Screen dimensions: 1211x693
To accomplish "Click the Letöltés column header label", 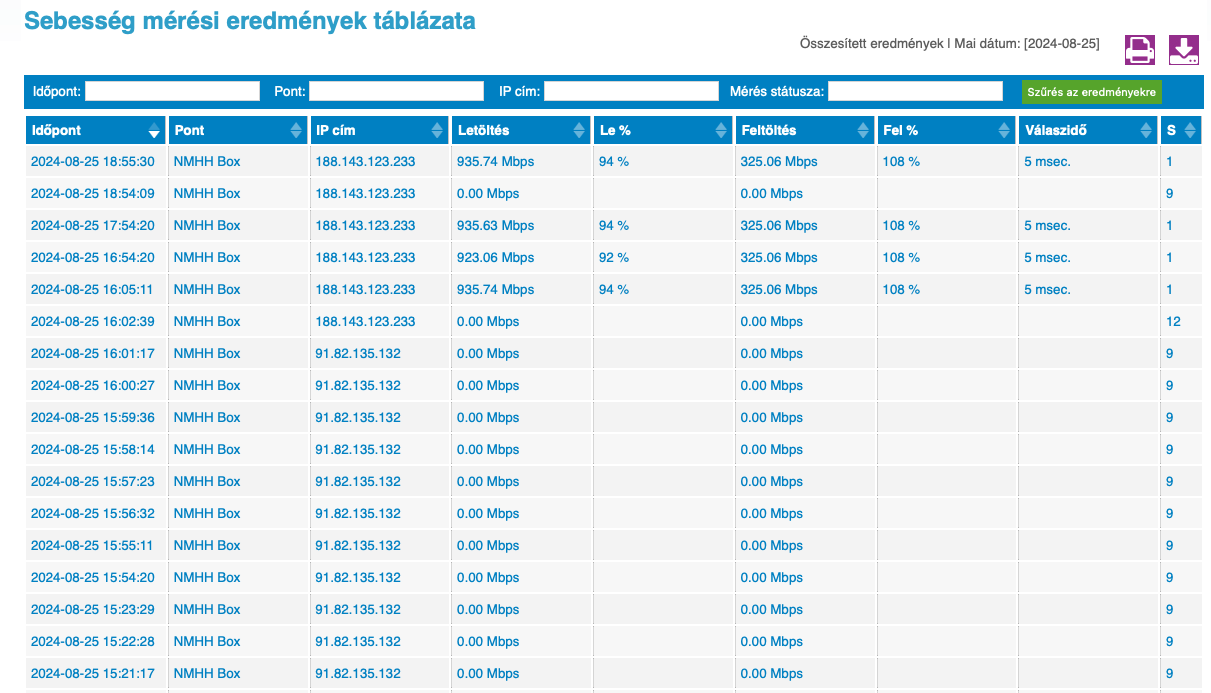I will [483, 131].
